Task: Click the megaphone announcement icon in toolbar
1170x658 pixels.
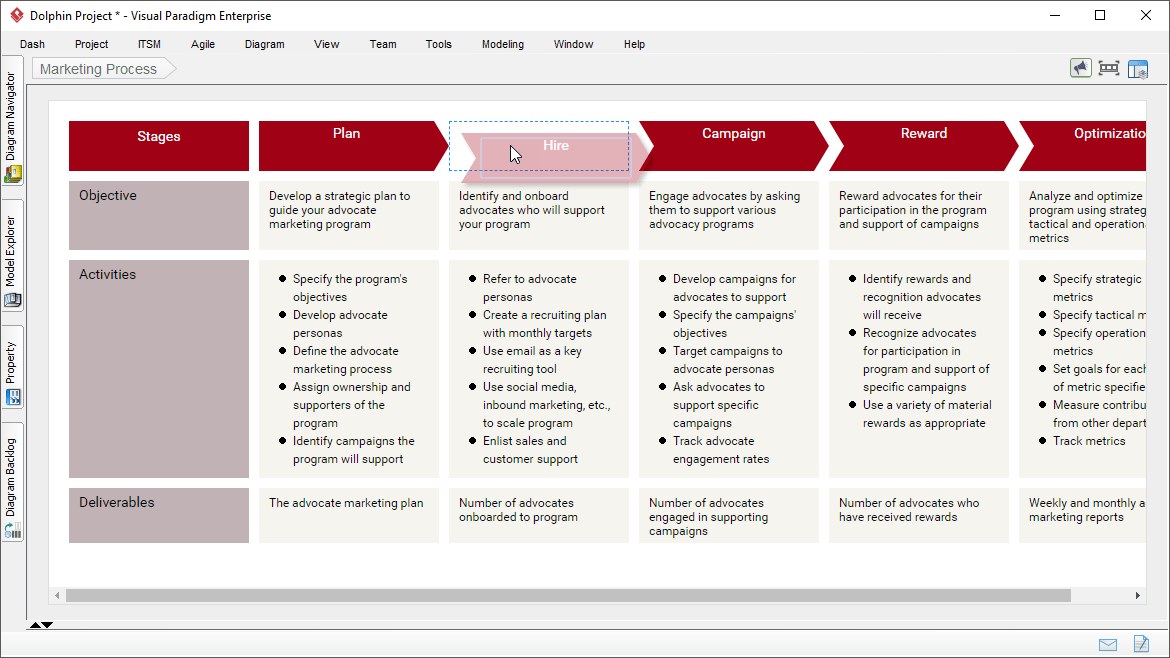Action: pyautogui.click(x=1080, y=69)
